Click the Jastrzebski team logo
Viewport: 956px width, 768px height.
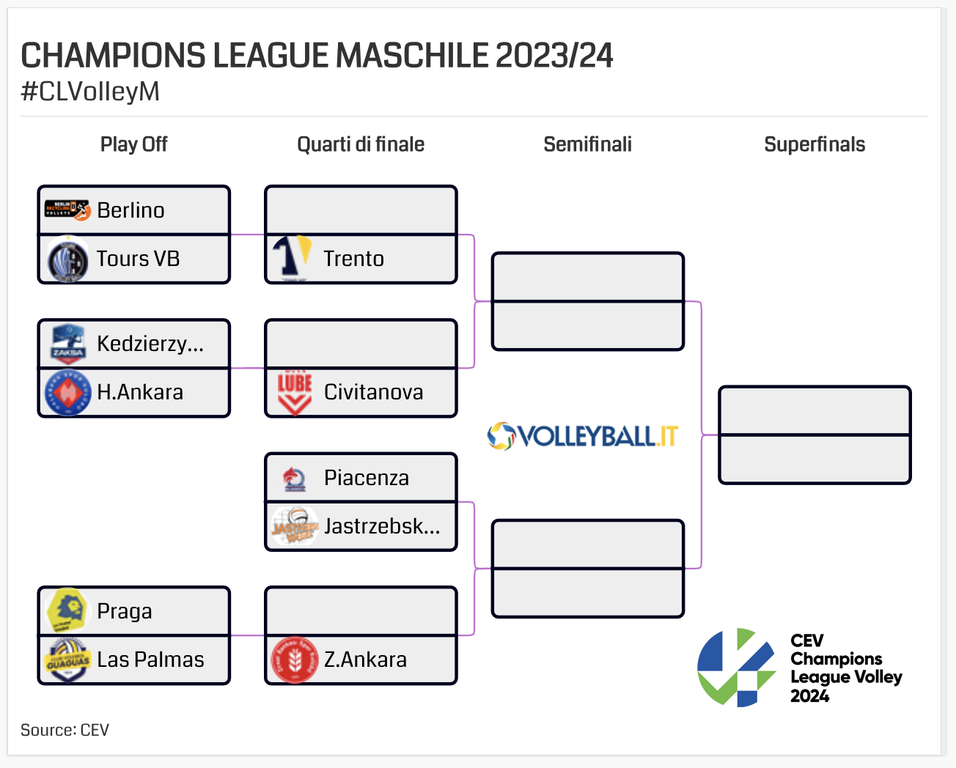tap(294, 526)
